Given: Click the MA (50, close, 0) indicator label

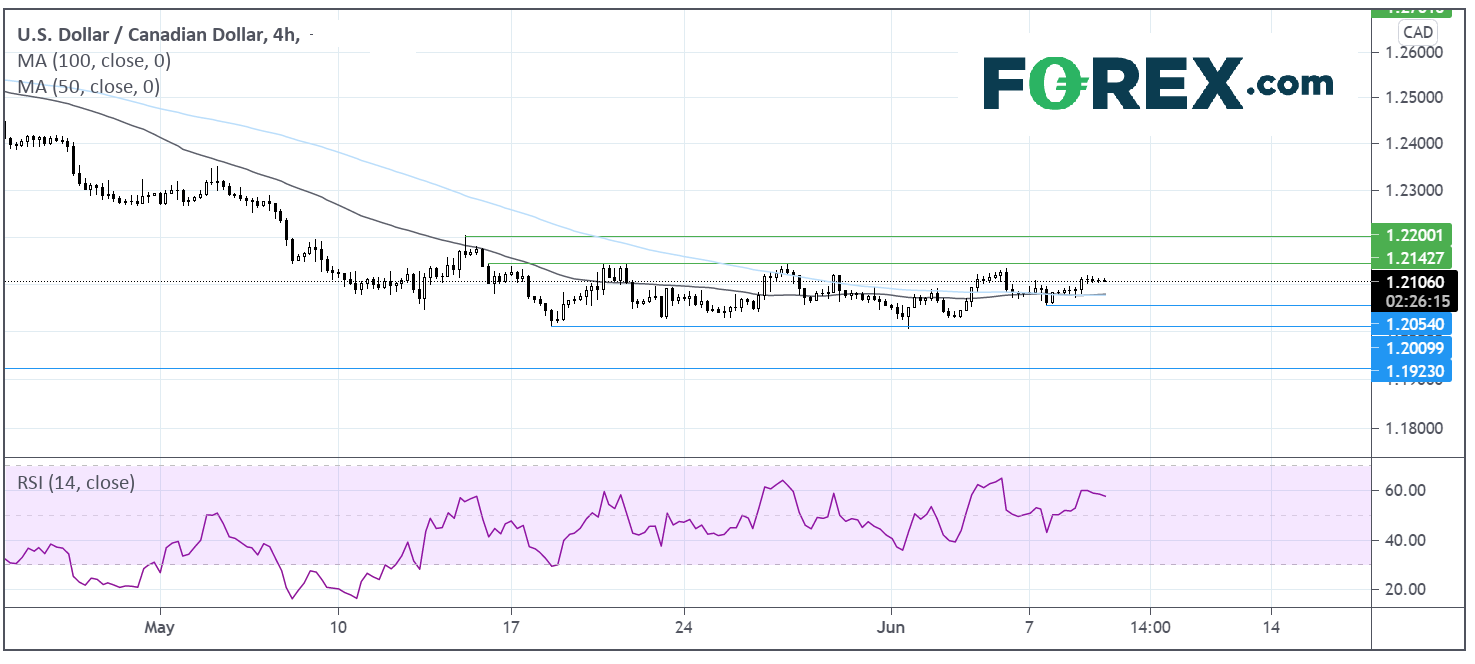Looking at the screenshot, I should click(89, 87).
